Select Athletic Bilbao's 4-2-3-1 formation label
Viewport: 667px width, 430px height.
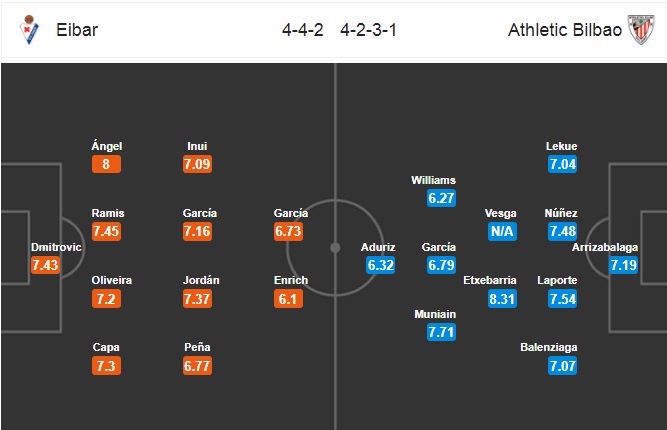click(368, 30)
